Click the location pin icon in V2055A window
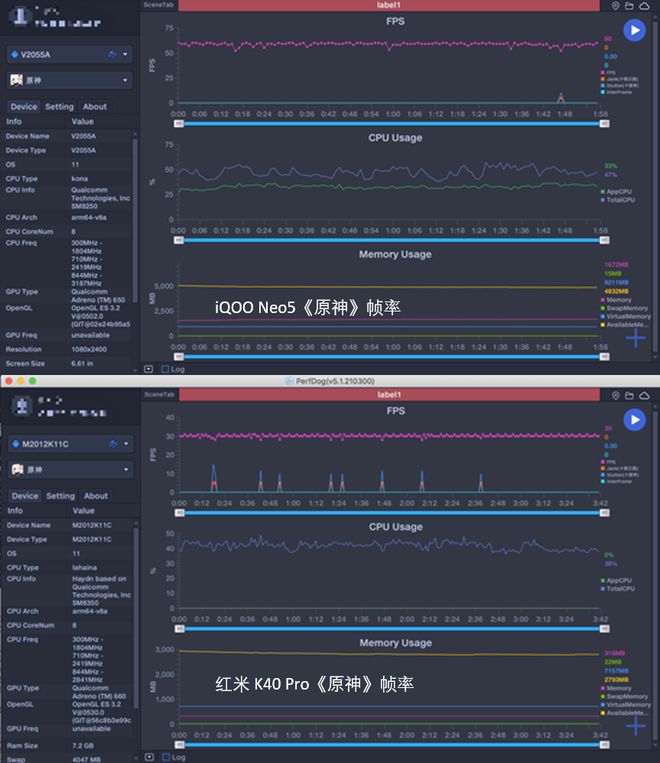Viewport: 660px width, 763px height. [x=616, y=6]
